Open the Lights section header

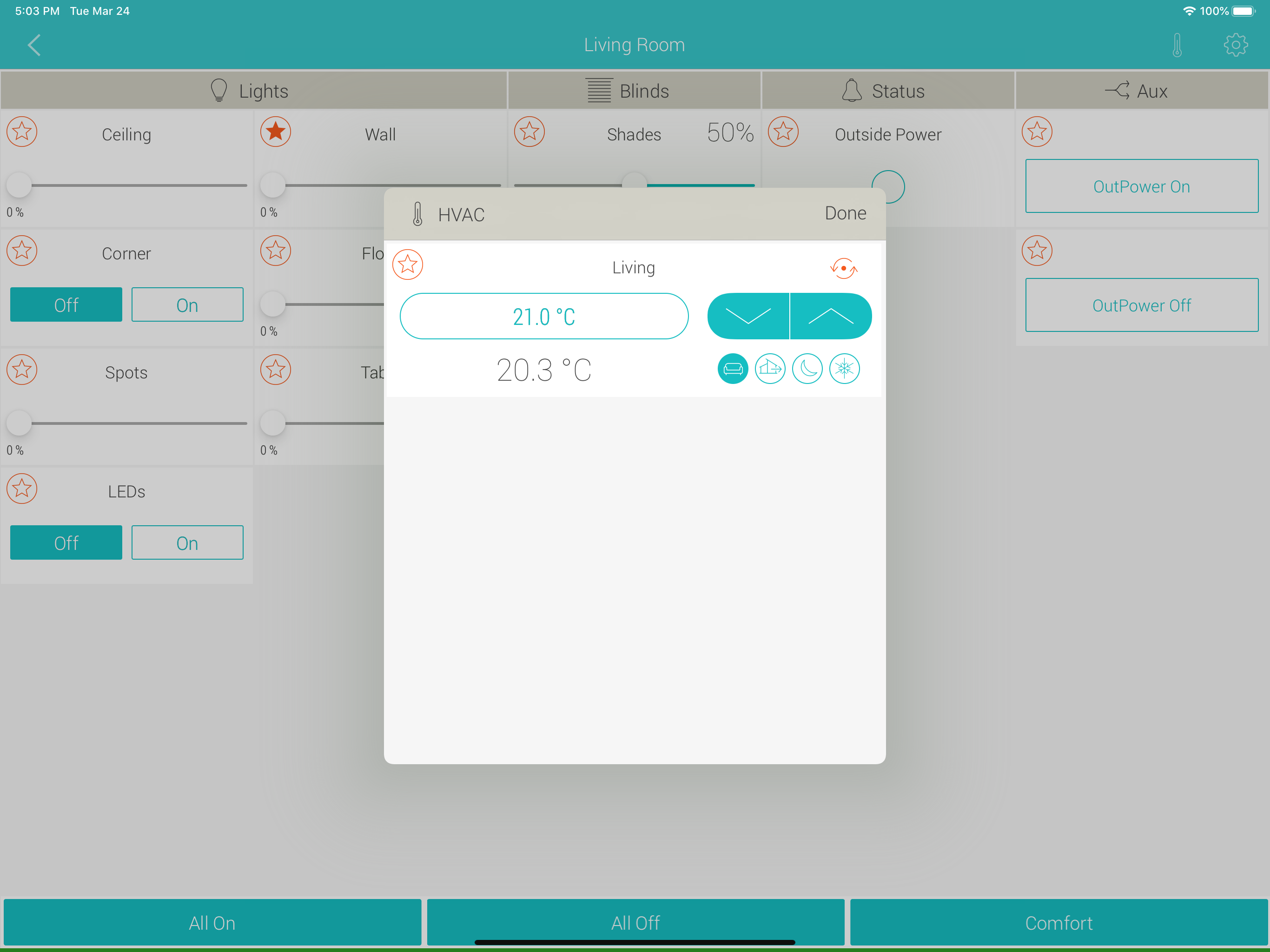254,90
